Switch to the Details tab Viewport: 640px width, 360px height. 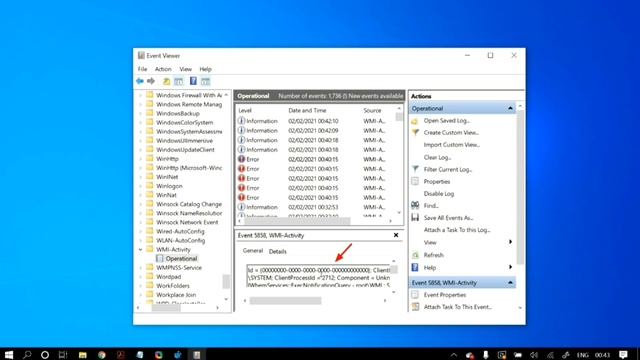click(x=278, y=251)
